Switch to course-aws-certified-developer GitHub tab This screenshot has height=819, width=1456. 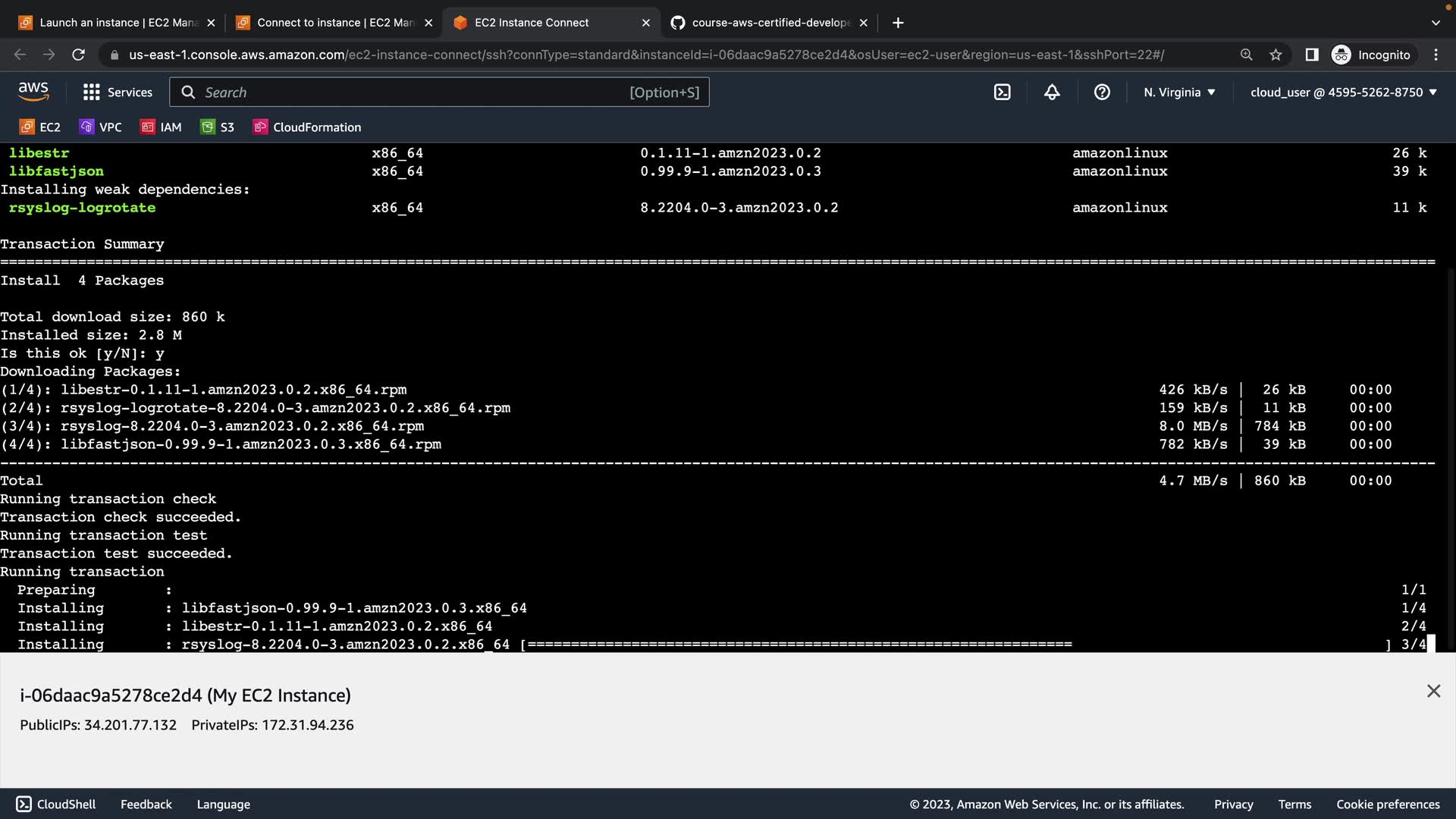(x=770, y=23)
